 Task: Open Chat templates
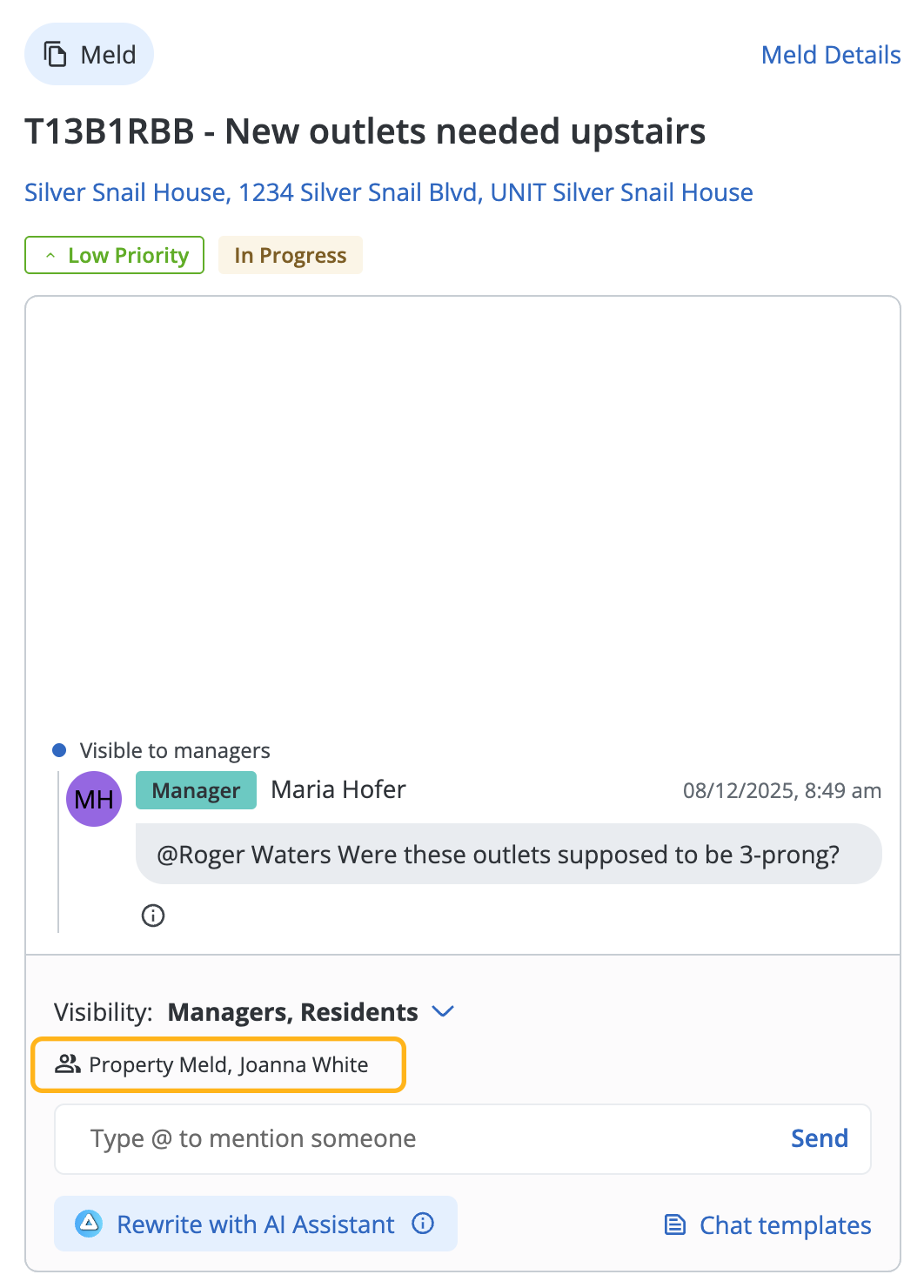[767, 1225]
